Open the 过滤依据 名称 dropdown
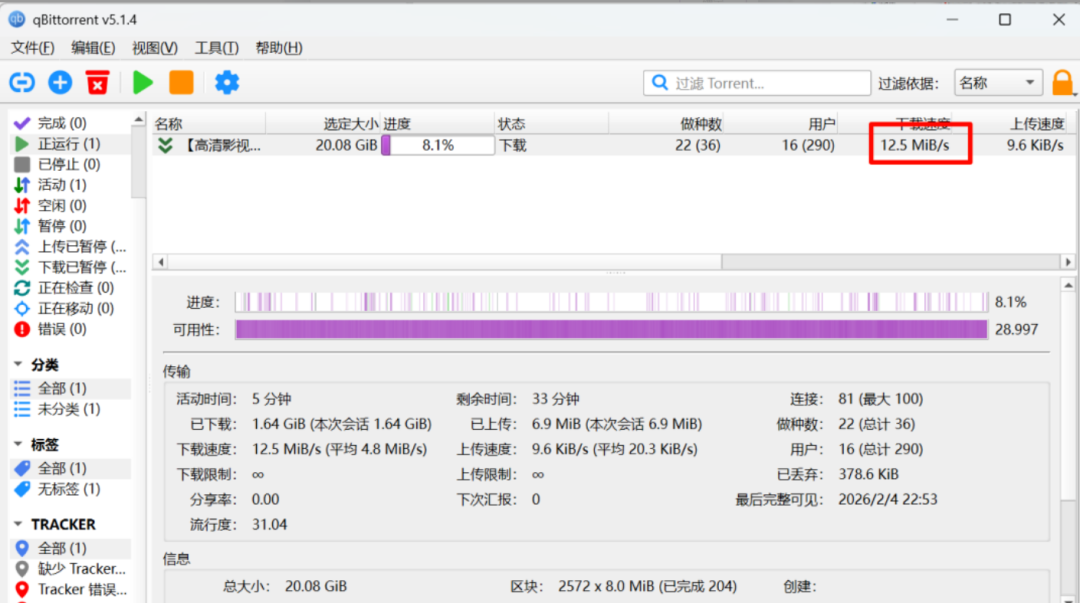This screenshot has height=603, width=1080. [x=997, y=83]
